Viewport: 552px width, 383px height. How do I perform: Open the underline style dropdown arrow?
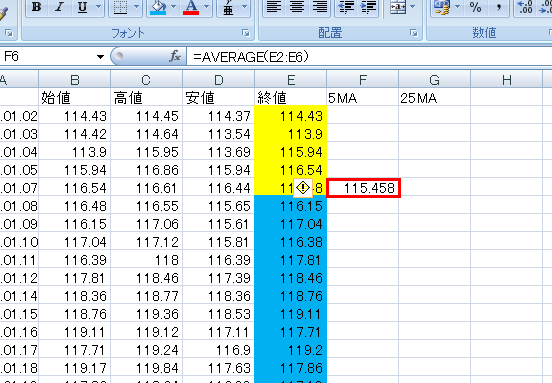coord(99,7)
